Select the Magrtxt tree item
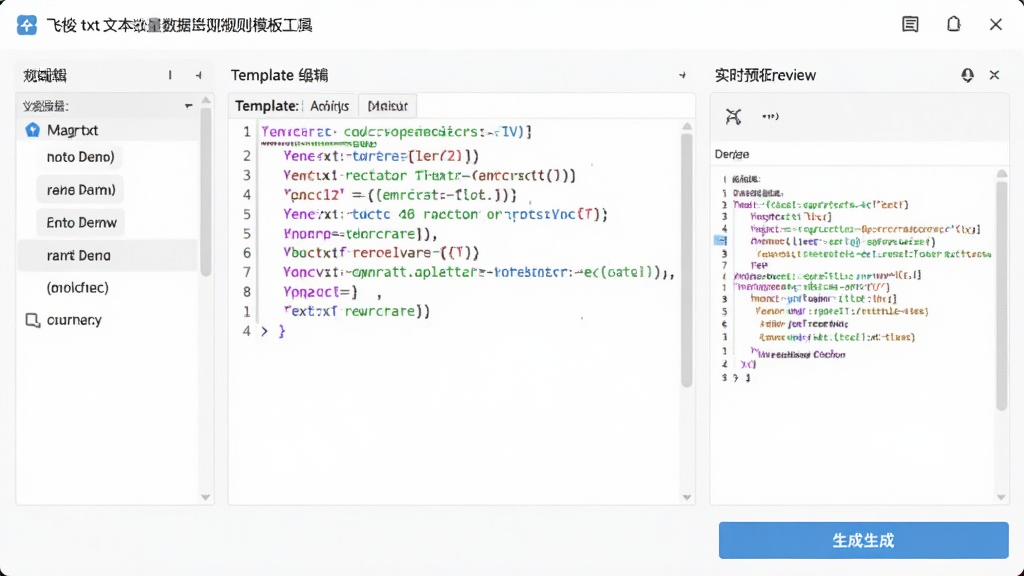Viewport: 1024px width, 576px height. pos(108,130)
